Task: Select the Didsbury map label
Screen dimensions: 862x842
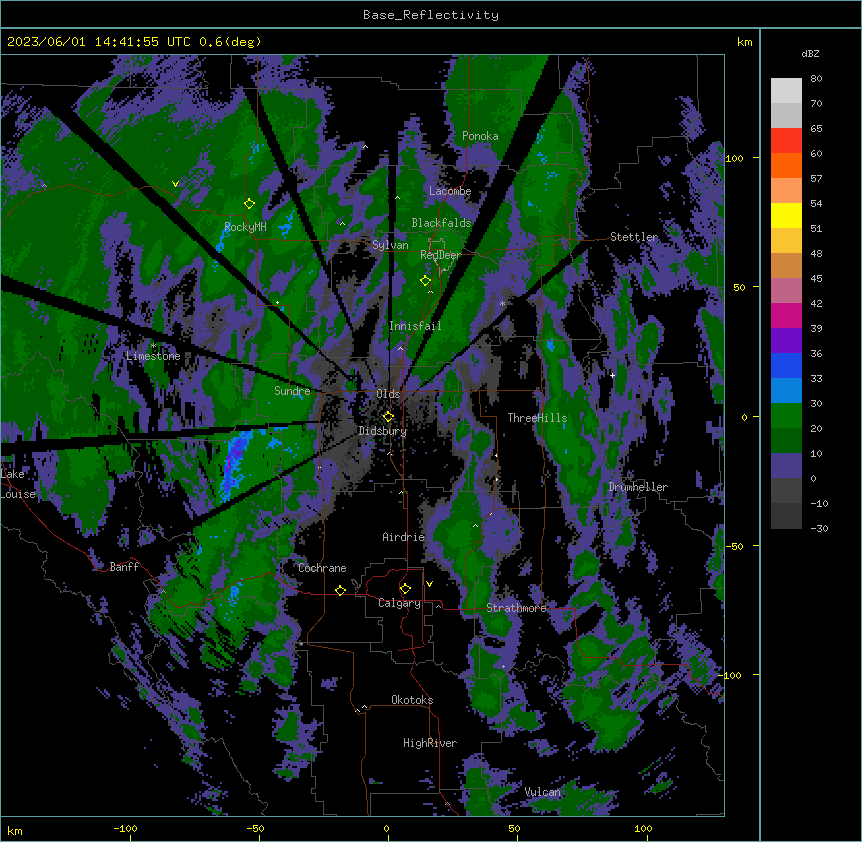Action: tap(383, 431)
